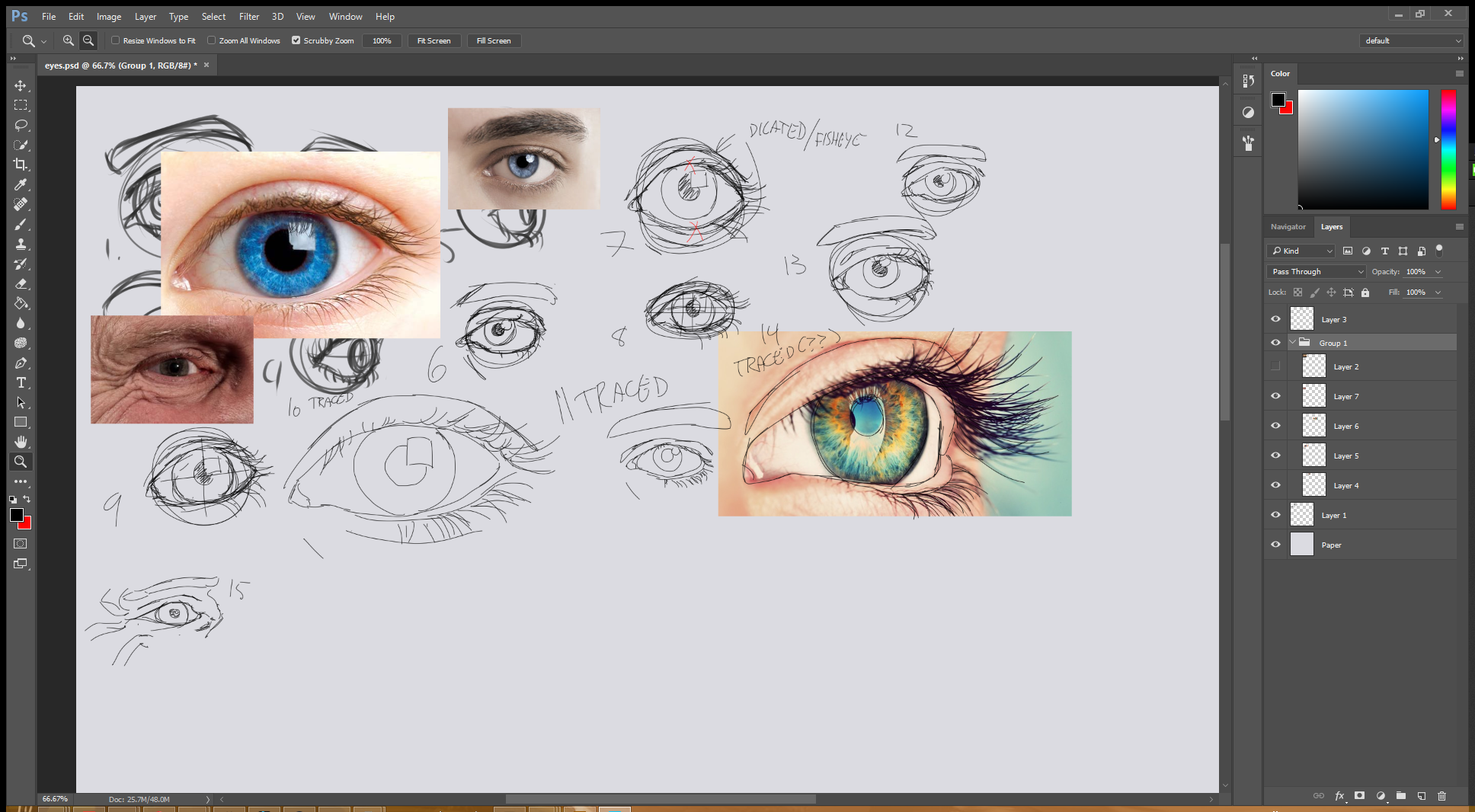Open Zoom tool preset picker arrow
1475x812 pixels.
click(43, 41)
